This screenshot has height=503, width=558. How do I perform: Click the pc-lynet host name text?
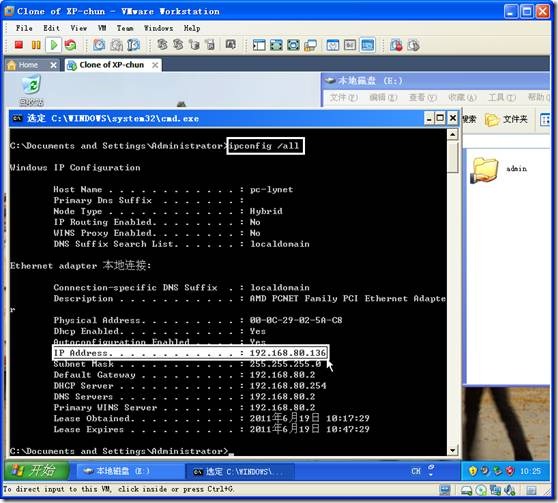click(272, 189)
